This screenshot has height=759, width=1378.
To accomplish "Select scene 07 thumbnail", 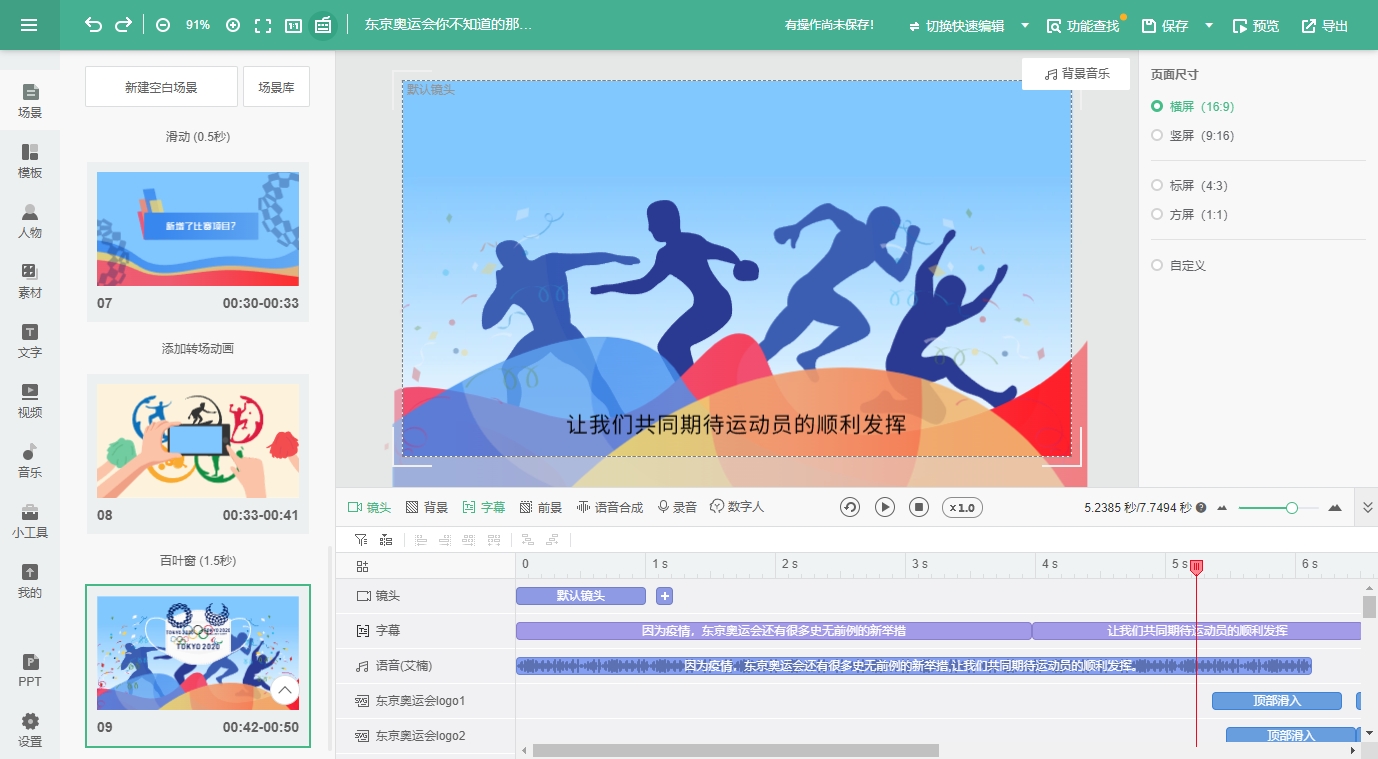I will (x=198, y=229).
